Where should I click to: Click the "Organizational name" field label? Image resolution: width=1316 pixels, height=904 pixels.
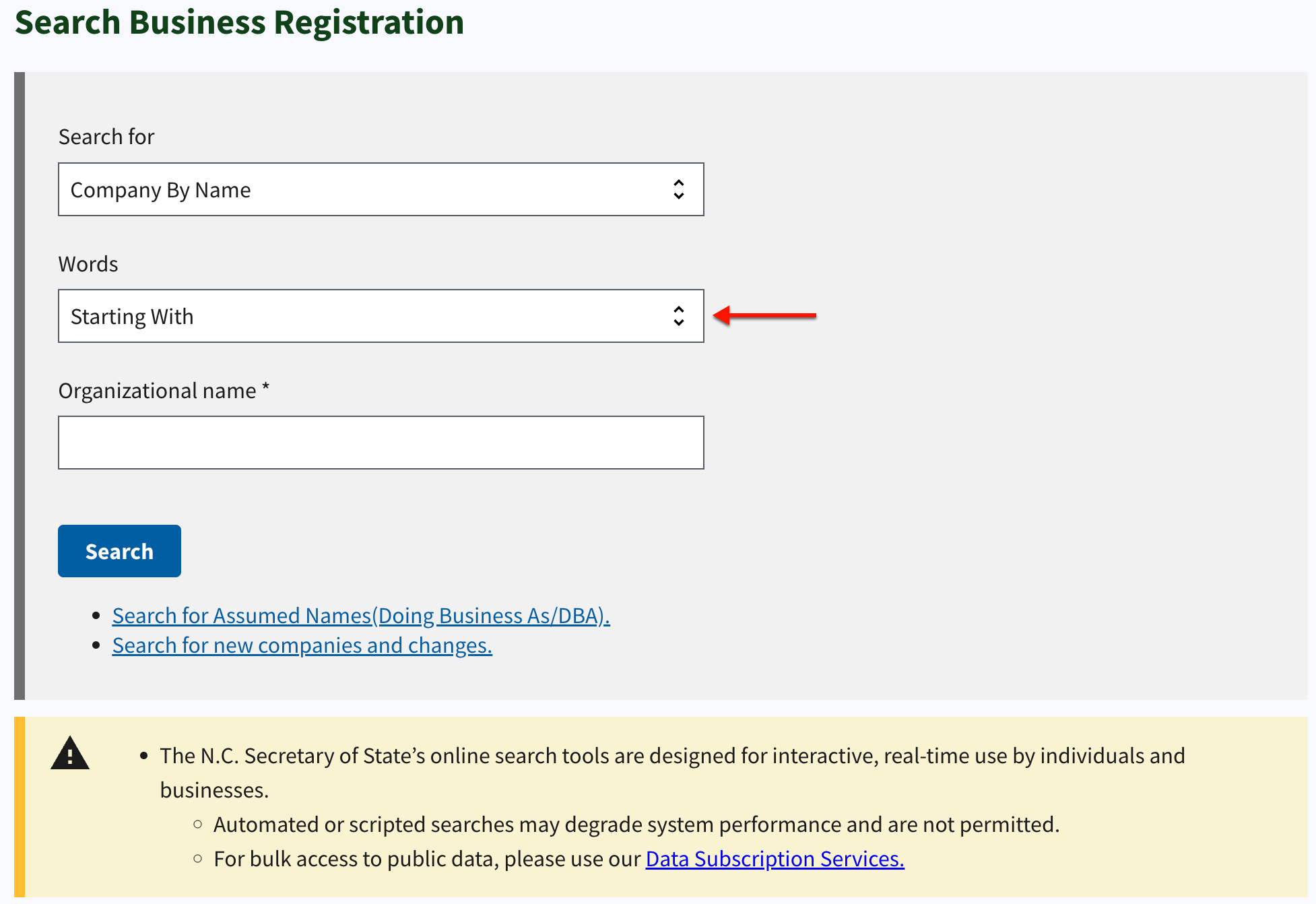point(158,391)
